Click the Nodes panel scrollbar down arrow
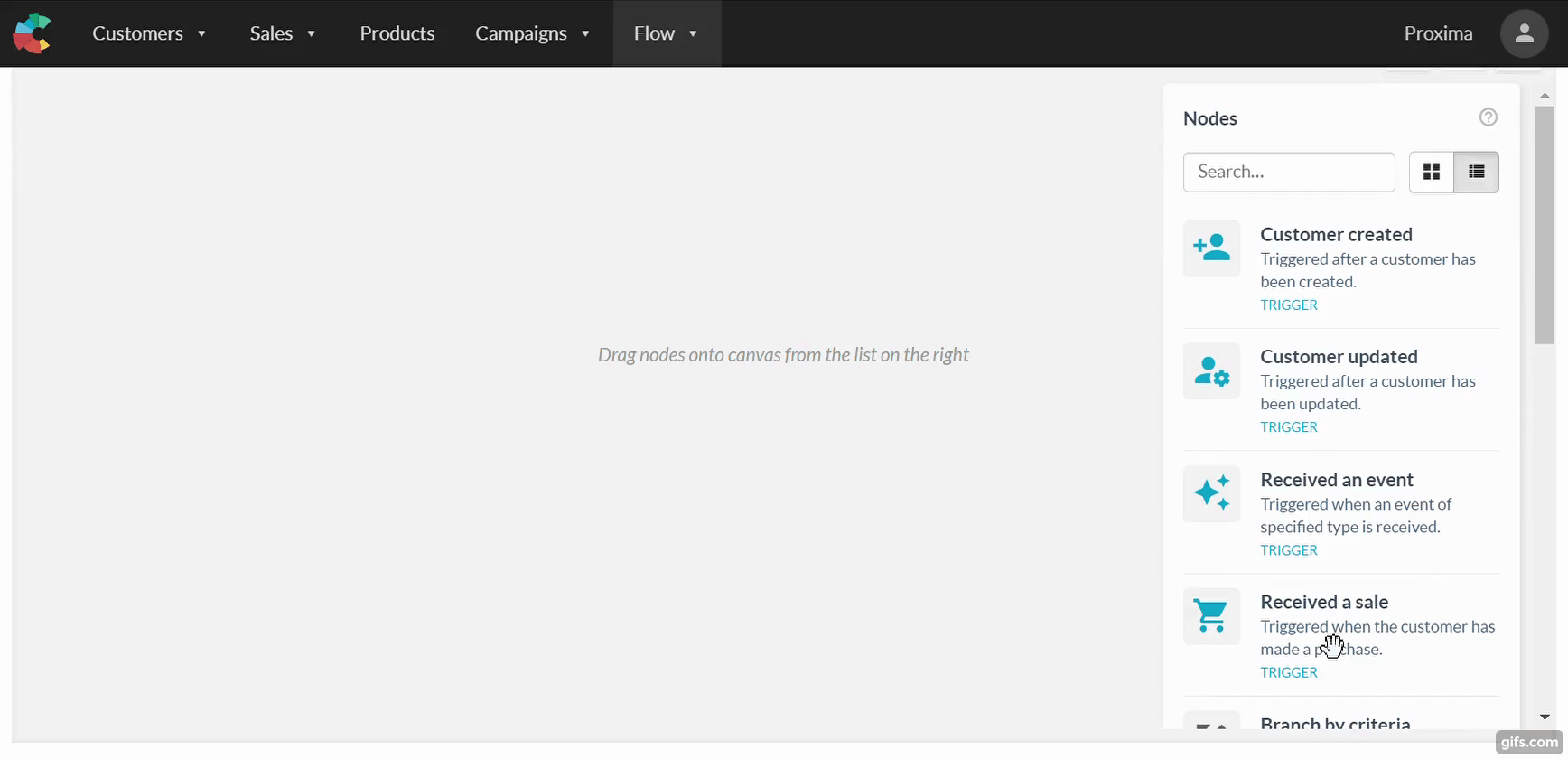 click(1545, 717)
